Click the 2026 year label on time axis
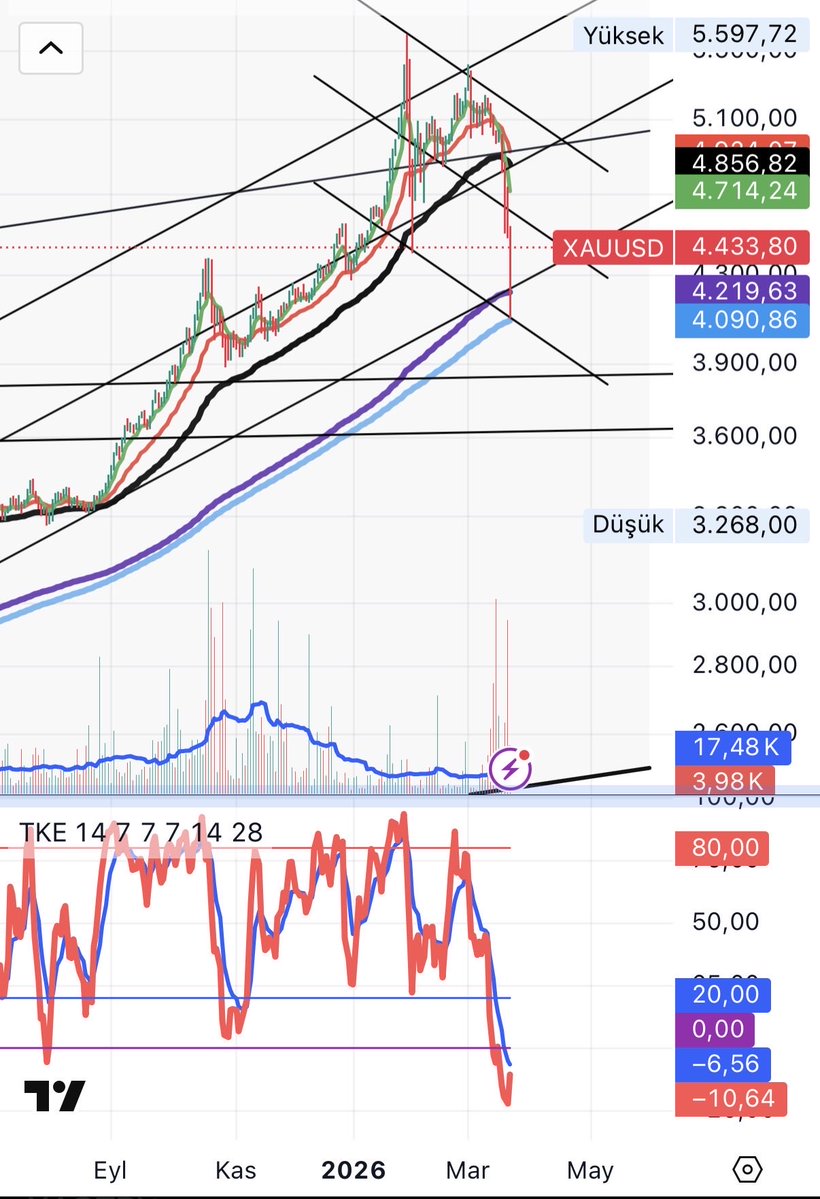The width and height of the screenshot is (820, 1199). (x=353, y=1170)
